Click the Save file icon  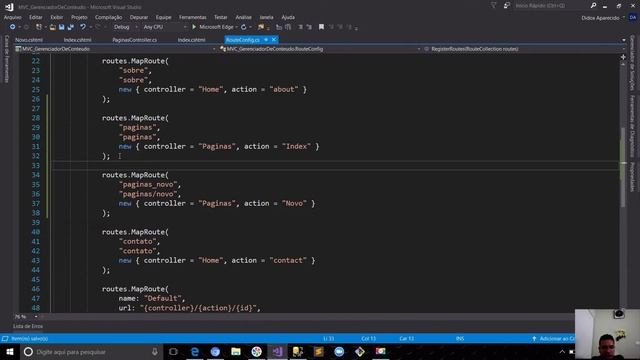click(x=61, y=27)
